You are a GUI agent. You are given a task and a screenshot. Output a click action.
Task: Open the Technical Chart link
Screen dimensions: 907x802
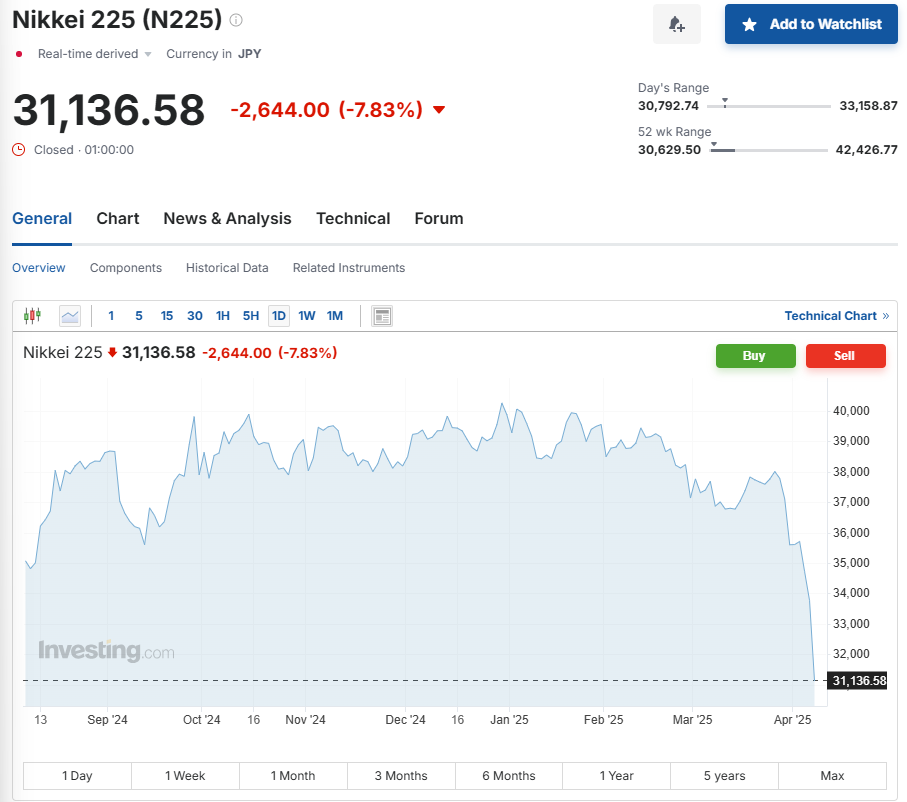836,316
